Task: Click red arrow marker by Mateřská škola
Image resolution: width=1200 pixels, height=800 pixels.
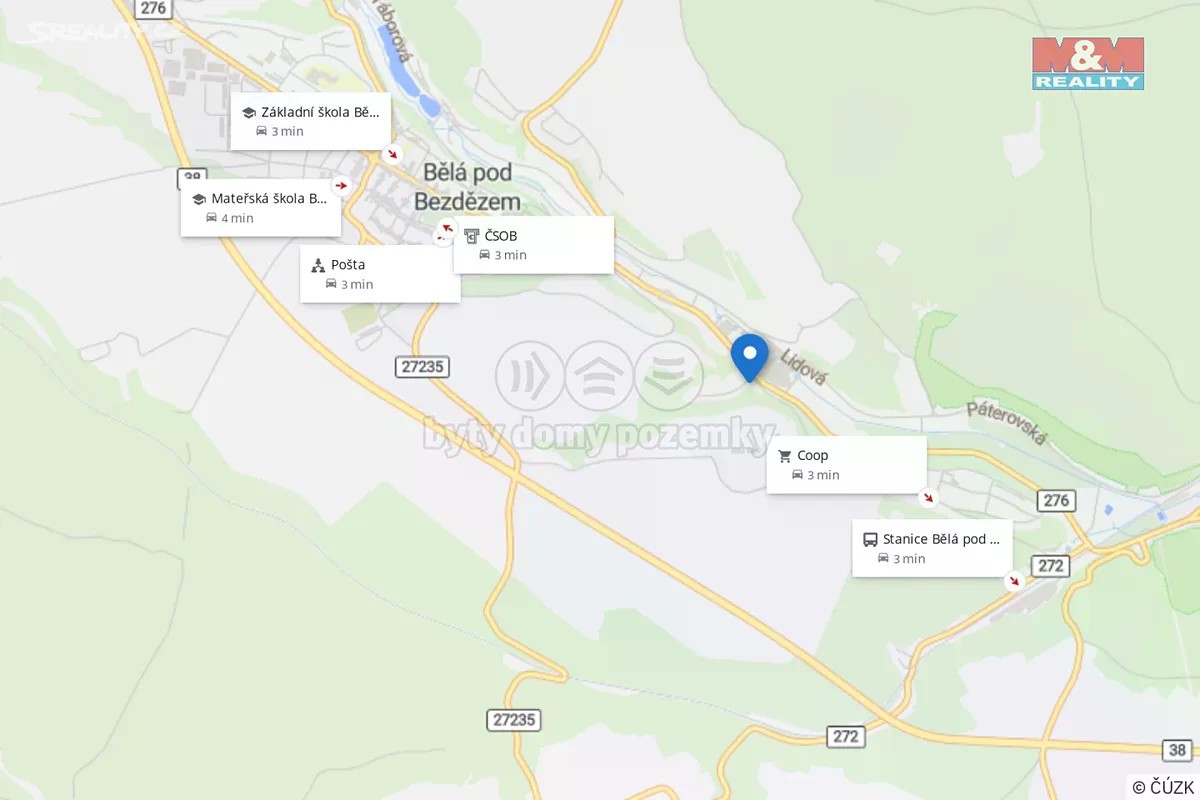Action: (342, 186)
